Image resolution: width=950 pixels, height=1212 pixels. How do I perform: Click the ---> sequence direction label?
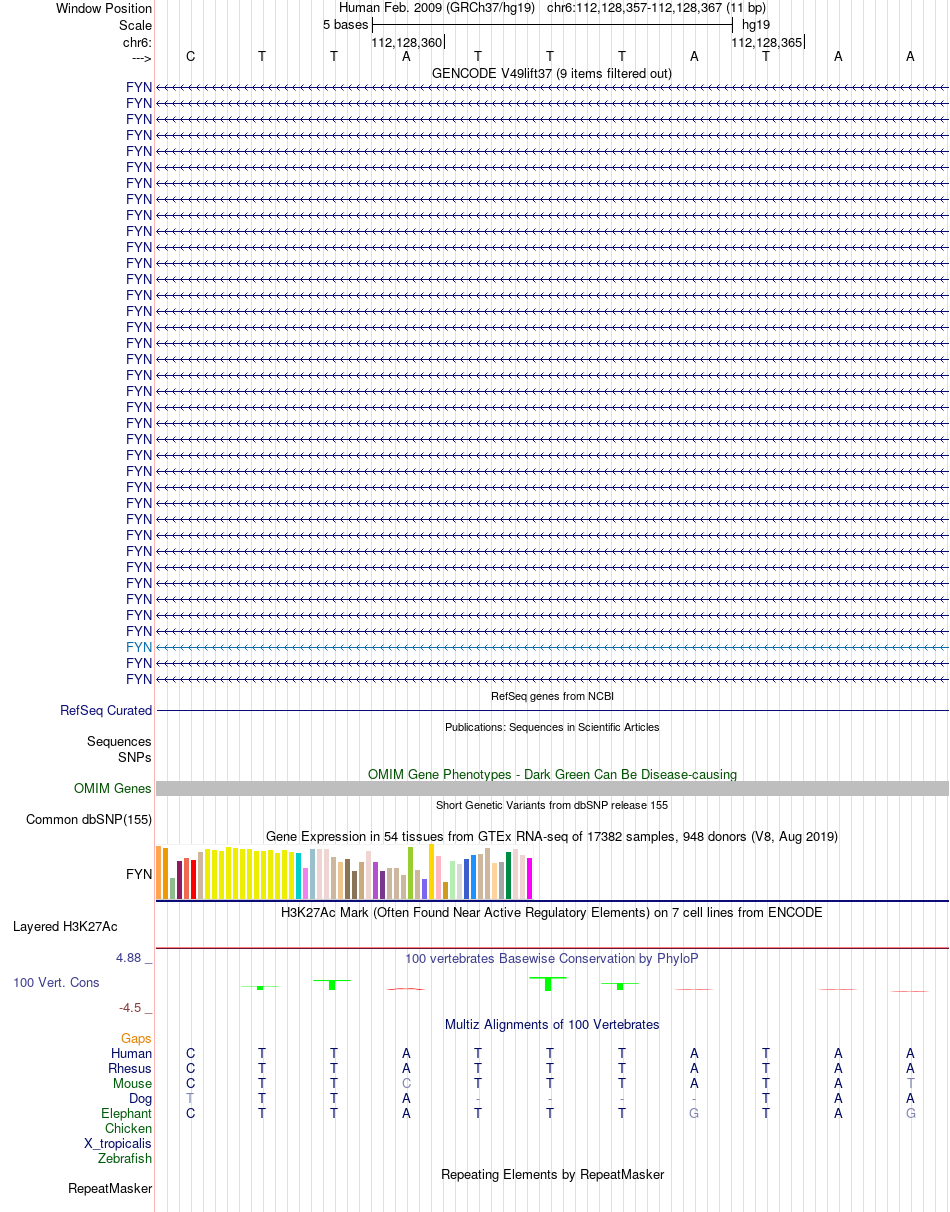(140, 58)
